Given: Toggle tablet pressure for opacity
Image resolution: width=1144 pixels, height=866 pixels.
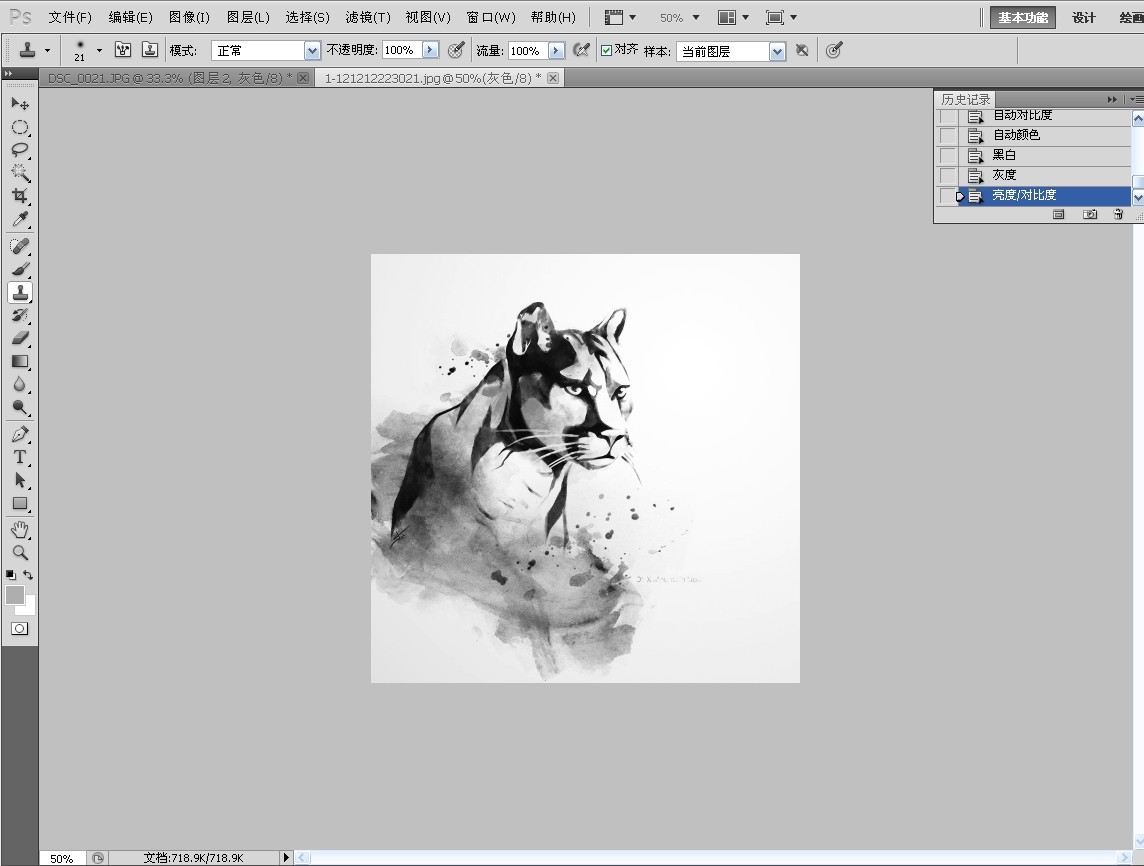Looking at the screenshot, I should pyautogui.click(x=456, y=50).
